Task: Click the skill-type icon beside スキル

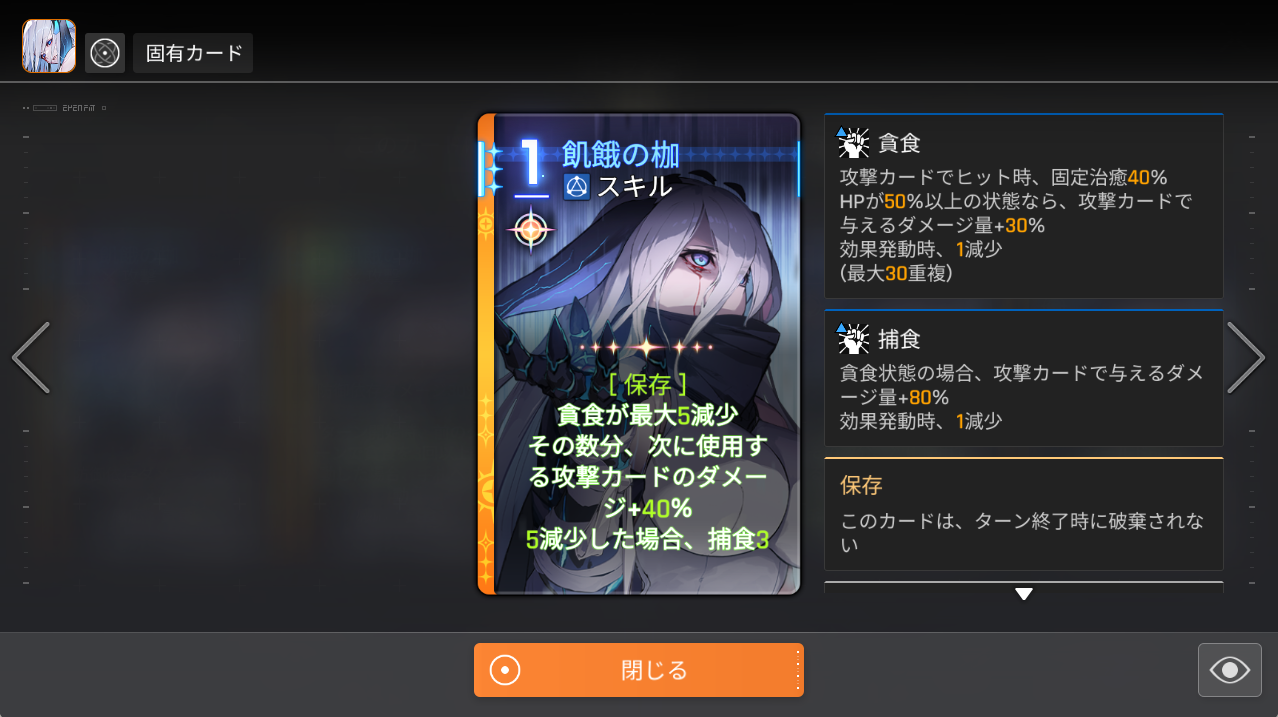Action: tap(576, 186)
